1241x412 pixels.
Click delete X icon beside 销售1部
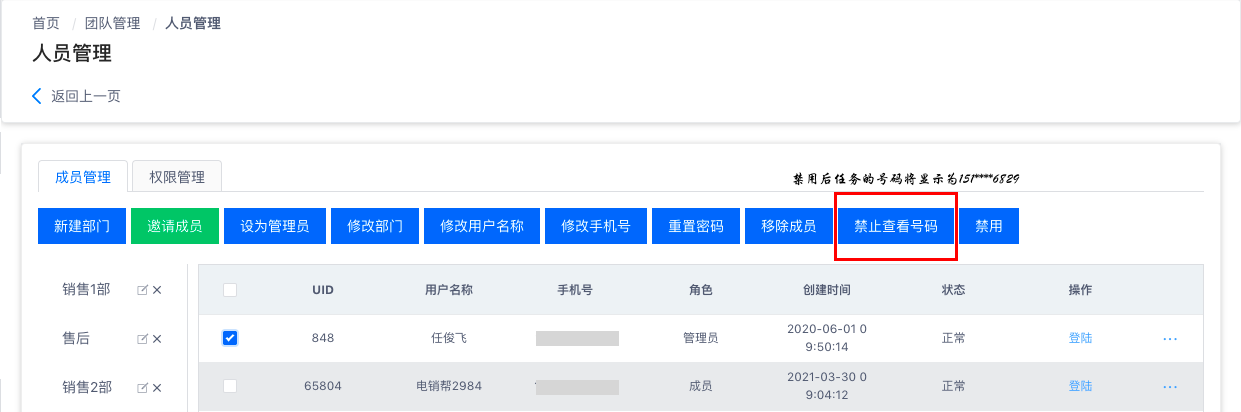tap(157, 290)
